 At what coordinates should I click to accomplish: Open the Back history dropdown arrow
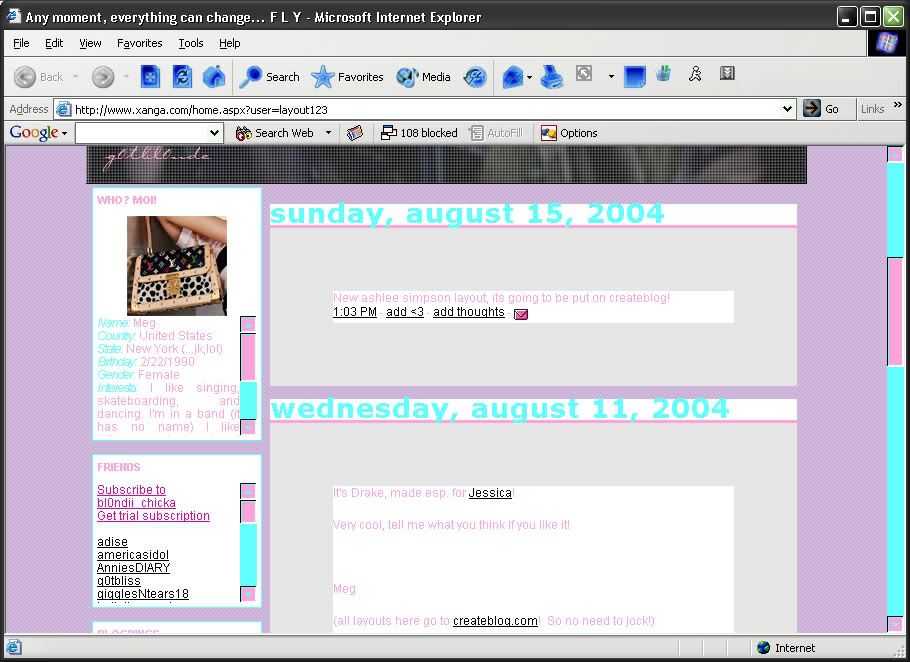pyautogui.click(x=75, y=77)
